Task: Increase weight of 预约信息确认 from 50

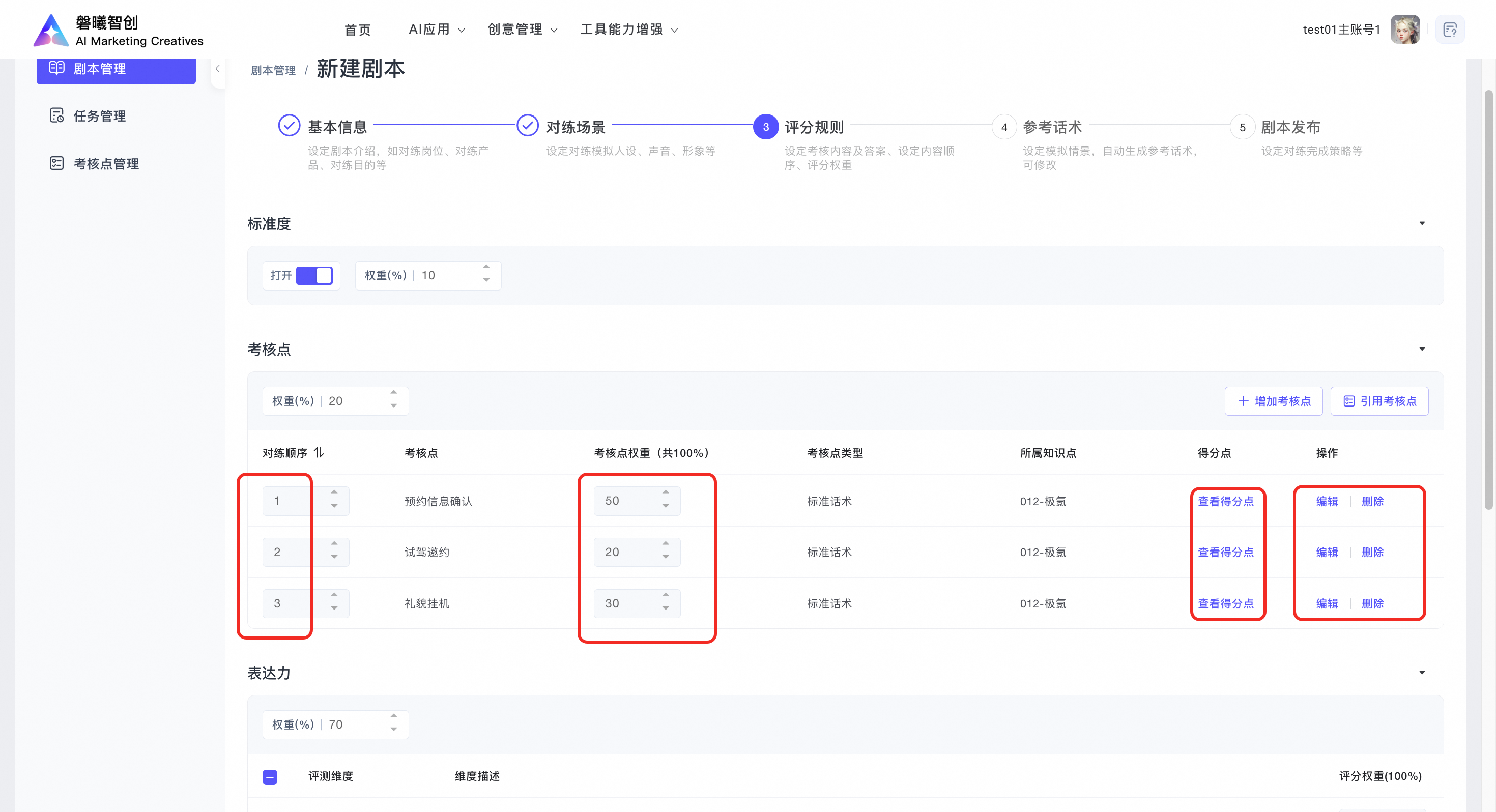Action: pyautogui.click(x=666, y=493)
